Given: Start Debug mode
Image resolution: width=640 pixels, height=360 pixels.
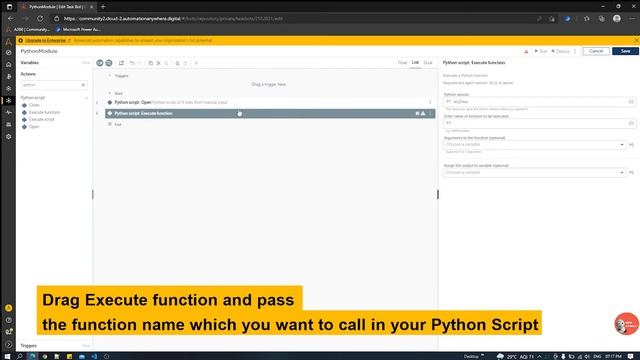Looking at the screenshot, I should (x=560, y=51).
